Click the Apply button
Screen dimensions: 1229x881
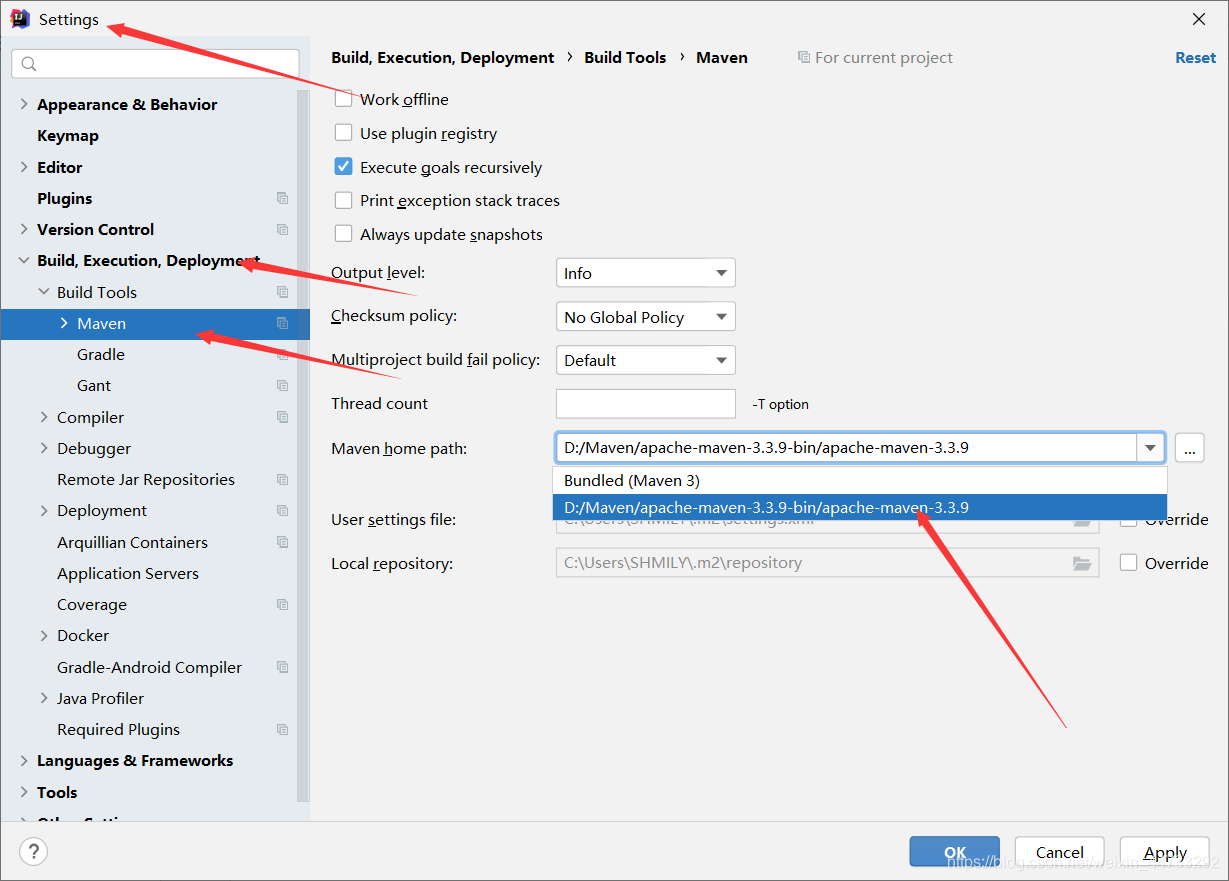pos(1165,852)
